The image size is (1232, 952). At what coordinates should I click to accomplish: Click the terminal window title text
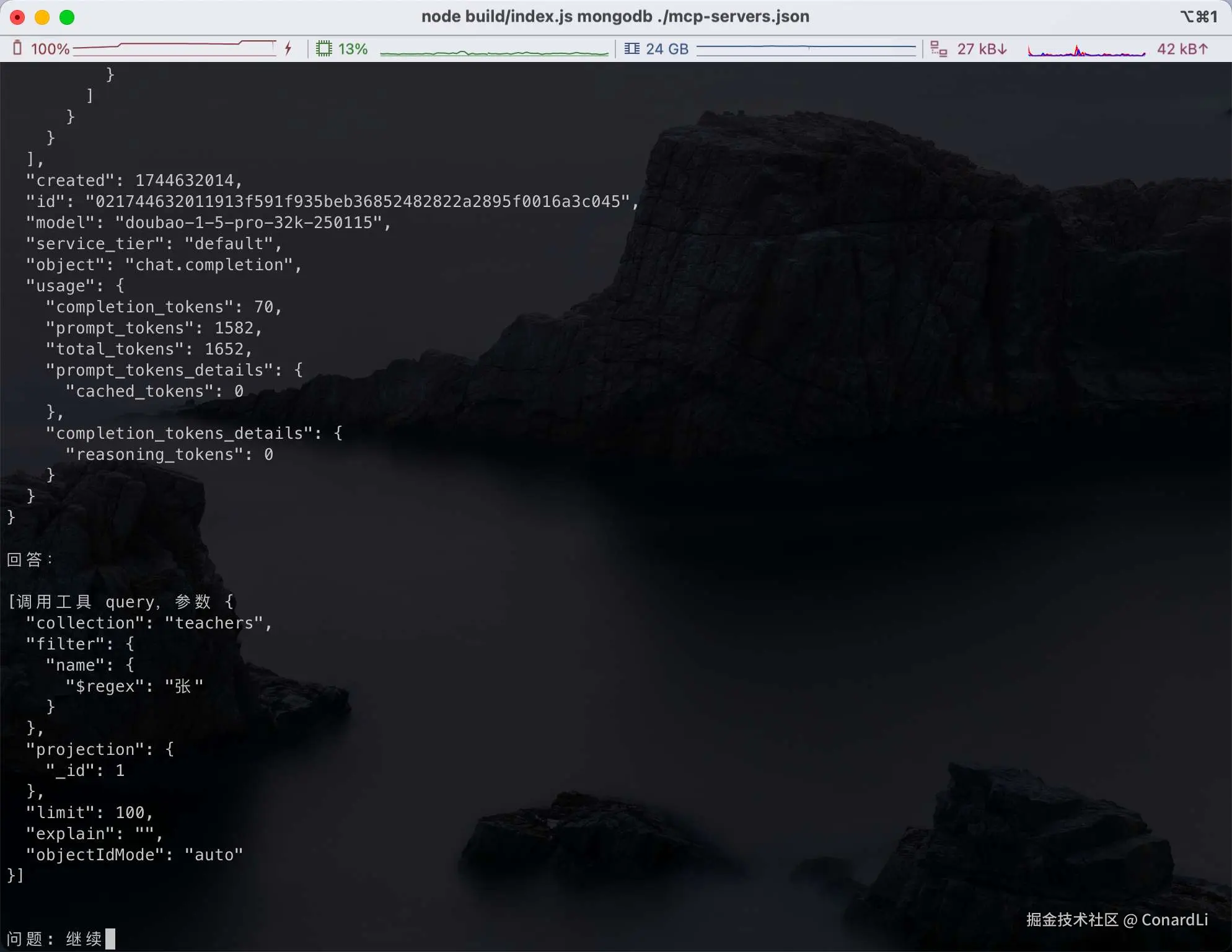click(x=615, y=17)
